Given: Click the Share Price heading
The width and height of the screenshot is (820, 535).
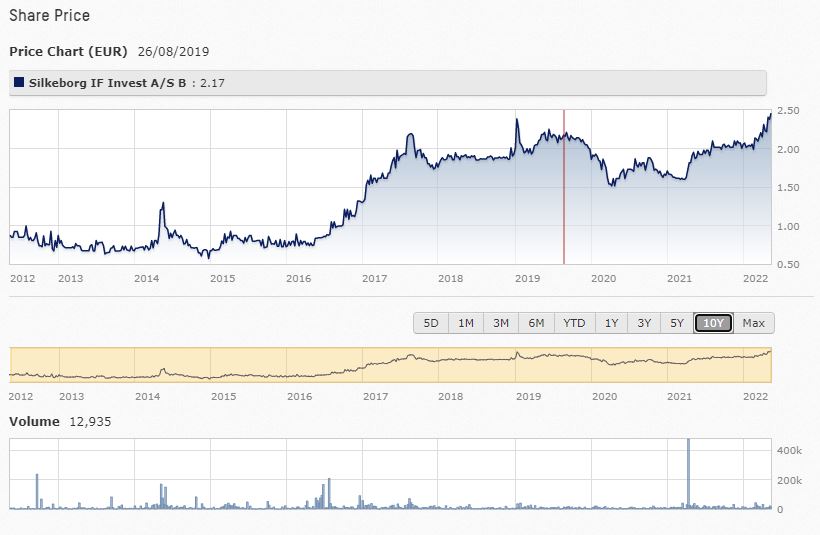Looking at the screenshot, I should (49, 16).
